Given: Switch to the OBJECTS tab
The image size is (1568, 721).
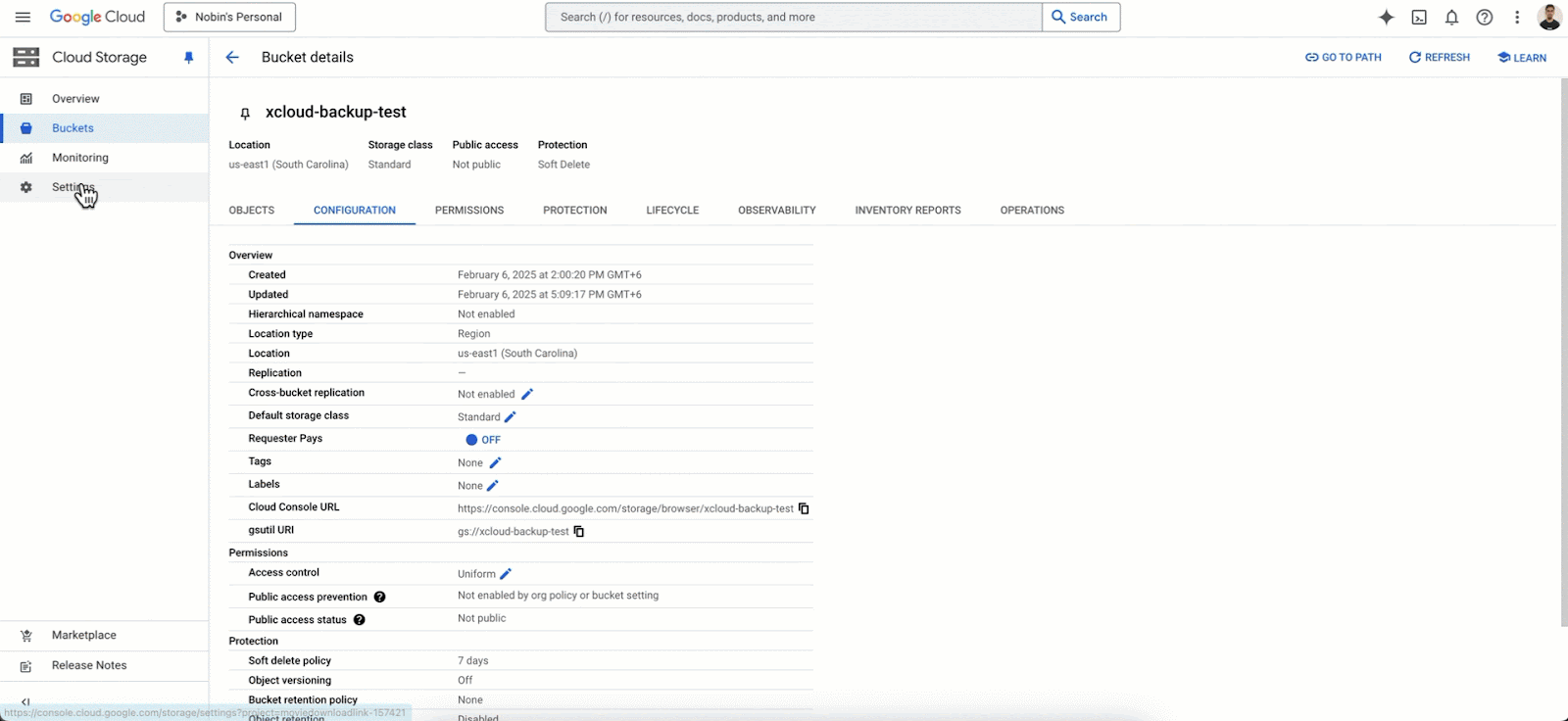Looking at the screenshot, I should coord(252,210).
